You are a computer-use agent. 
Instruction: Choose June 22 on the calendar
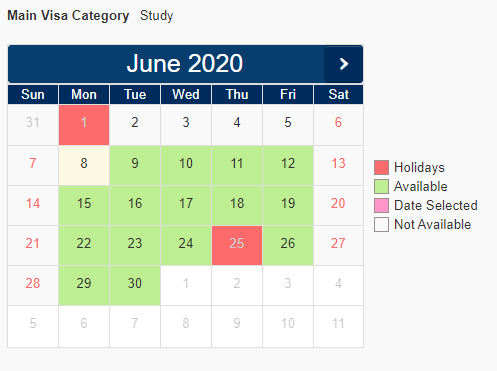[x=84, y=245]
